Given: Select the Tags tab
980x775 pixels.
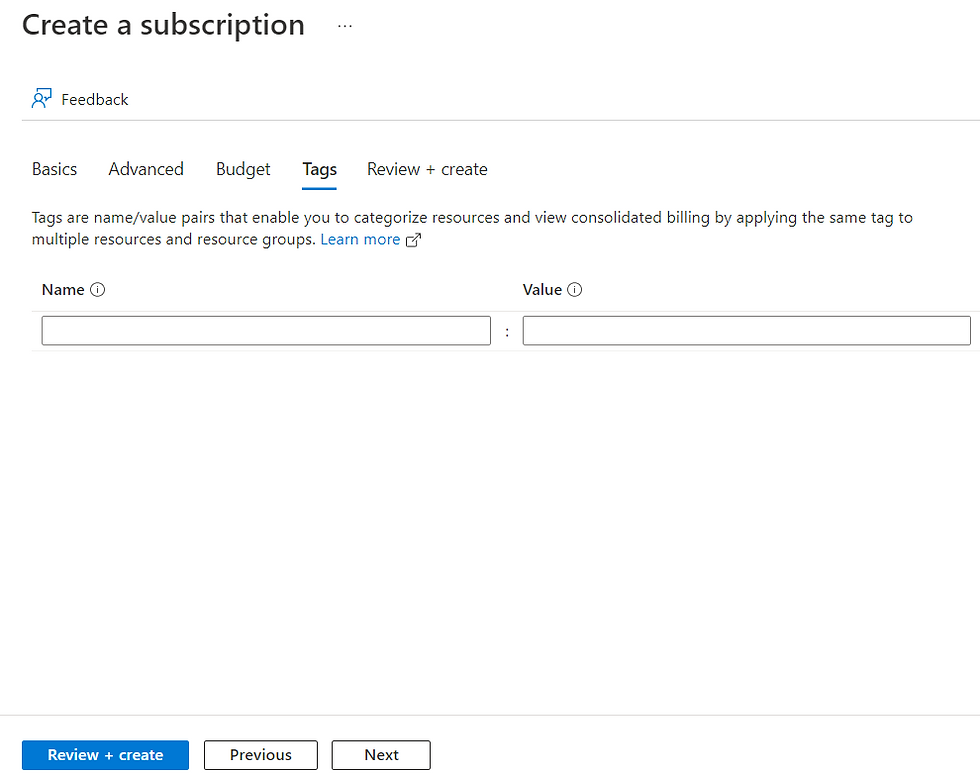Looking at the screenshot, I should [319, 169].
